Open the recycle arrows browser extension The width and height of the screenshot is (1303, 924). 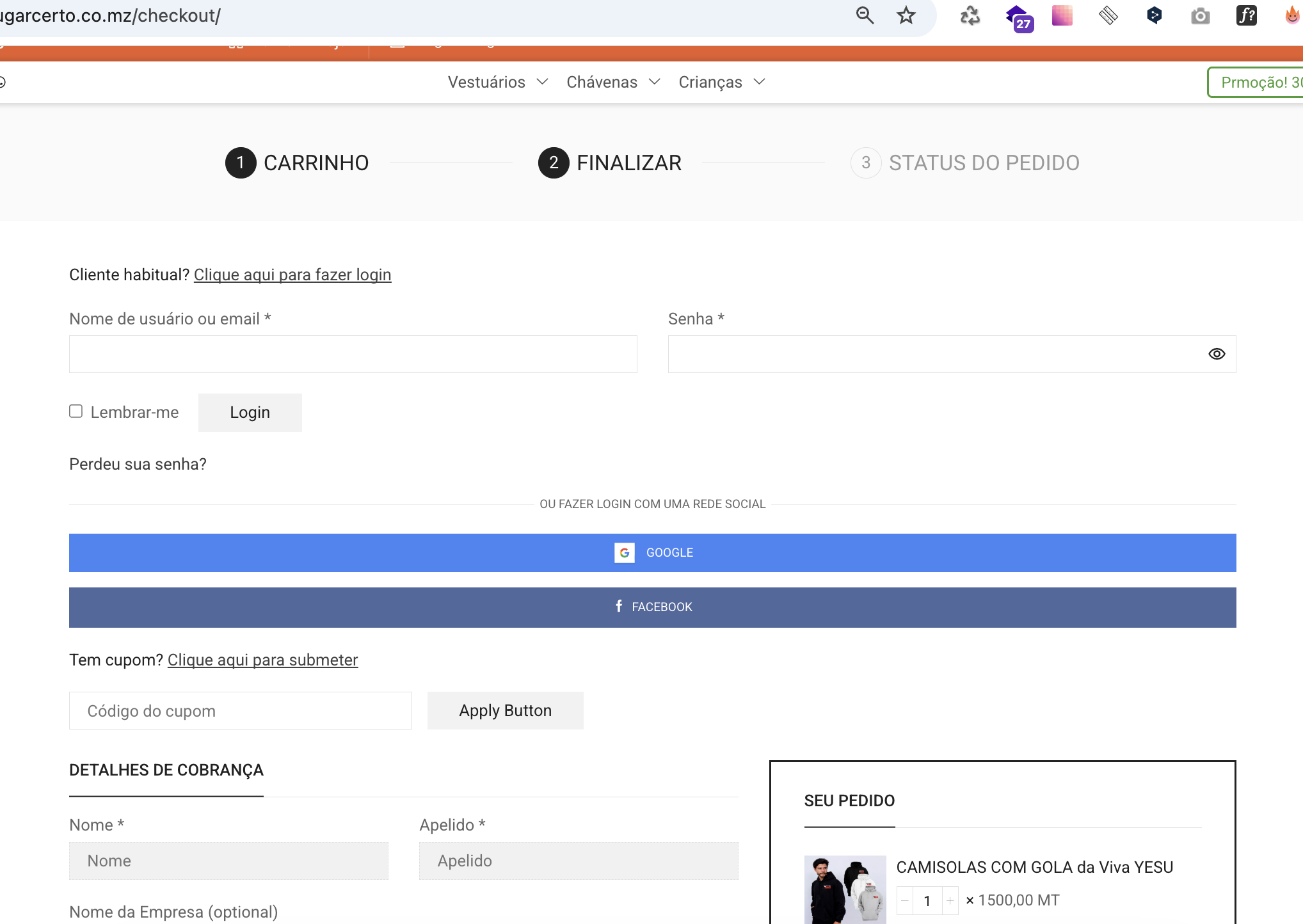[x=970, y=15]
